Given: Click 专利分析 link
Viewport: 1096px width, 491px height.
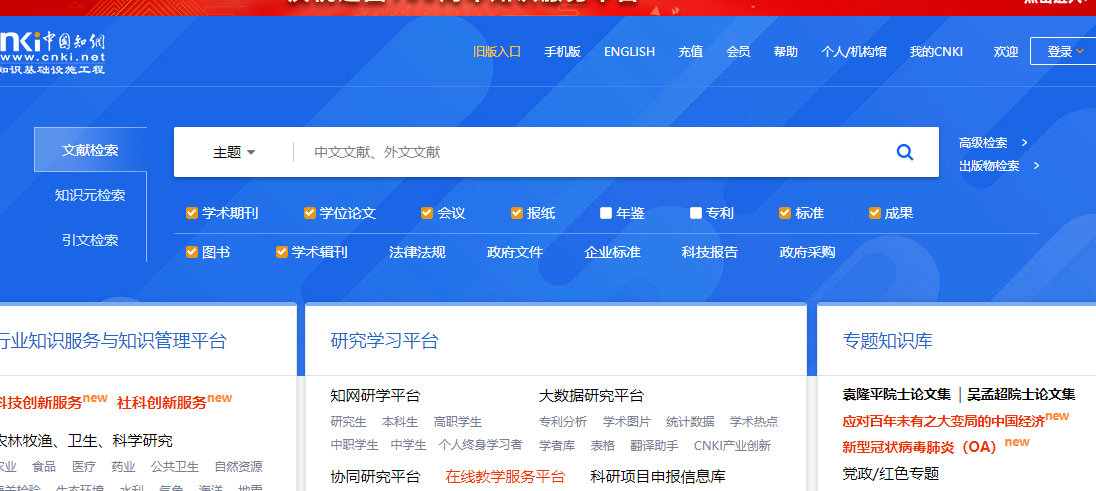Looking at the screenshot, I should [563, 422].
